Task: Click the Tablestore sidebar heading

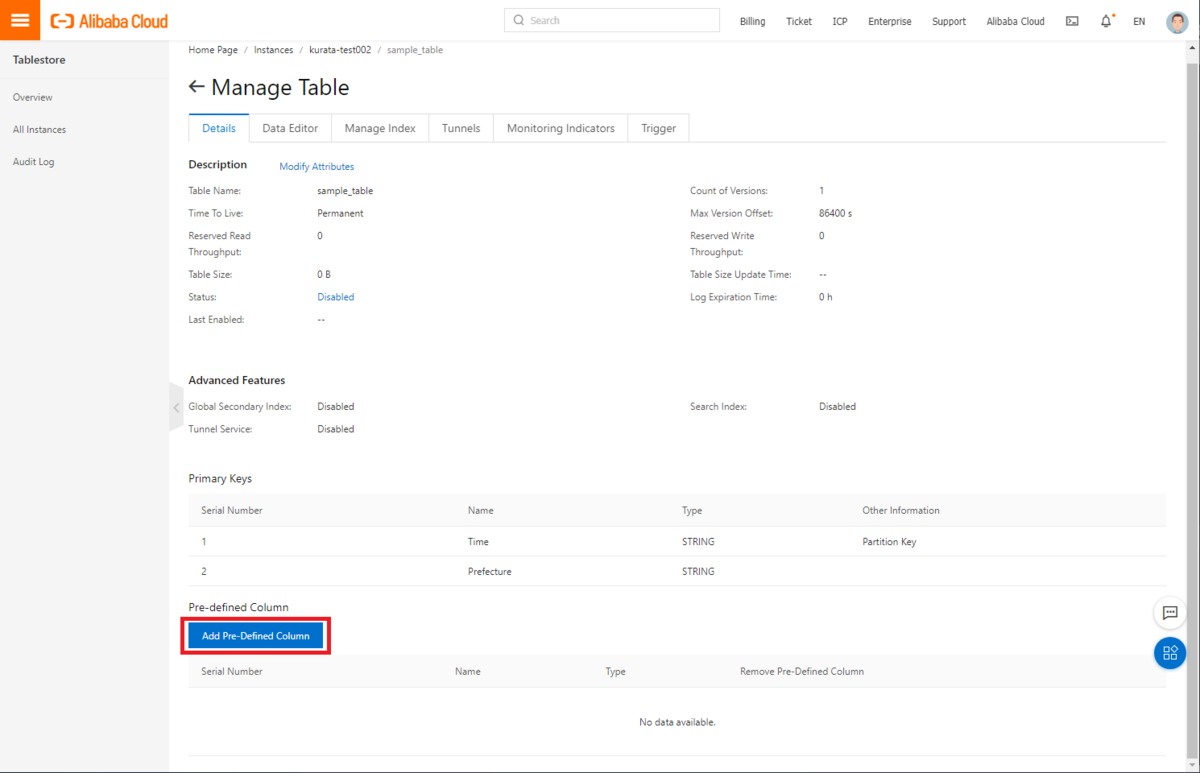Action: coord(39,60)
